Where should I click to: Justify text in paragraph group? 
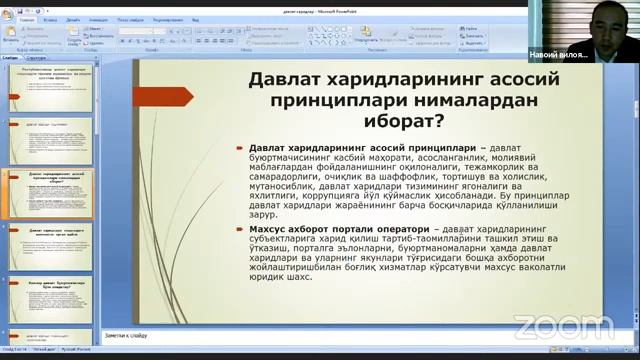coord(222,41)
